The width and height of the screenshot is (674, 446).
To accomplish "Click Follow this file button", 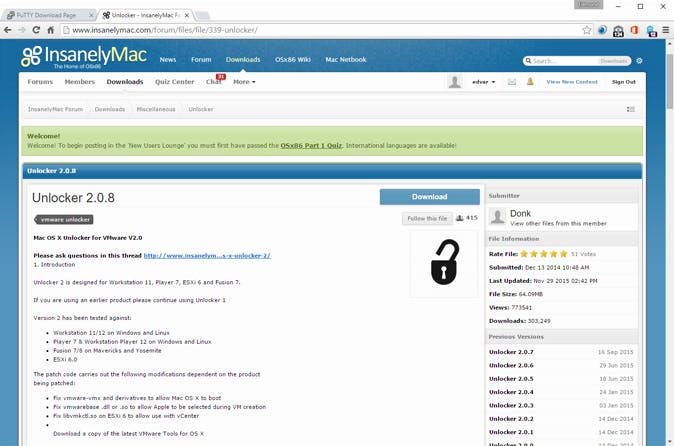I will tap(427, 219).
